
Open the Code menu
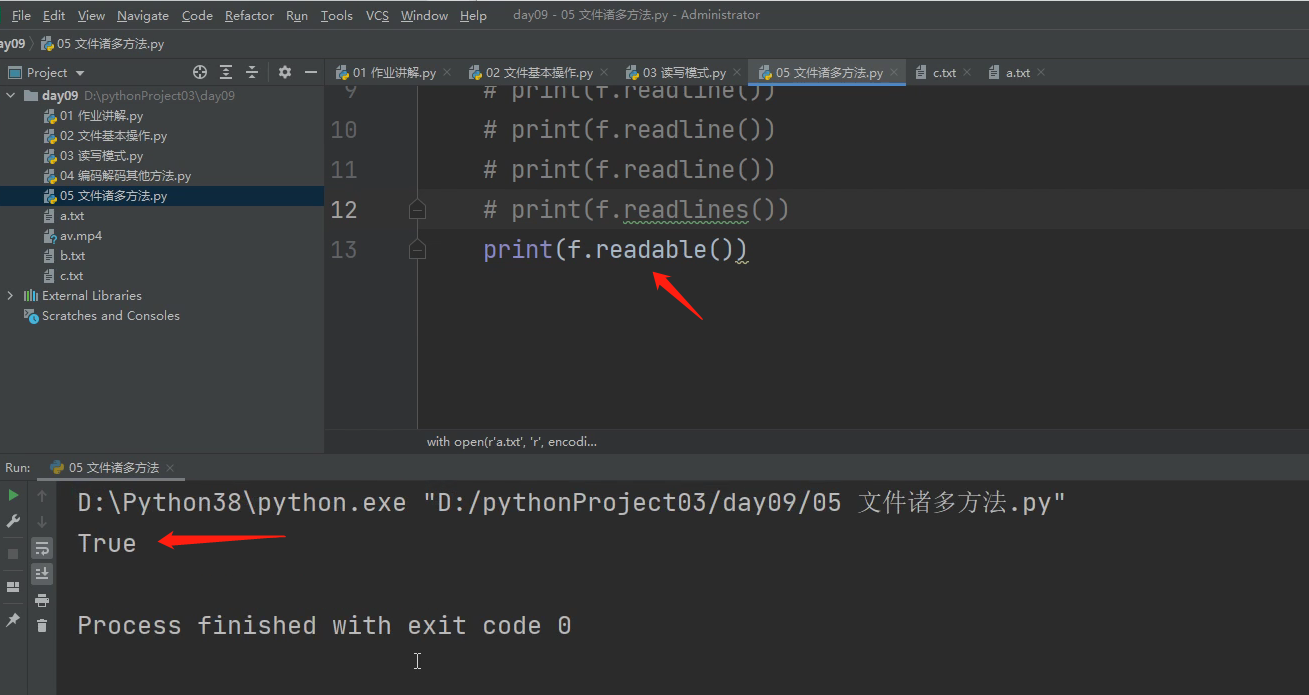pos(197,15)
